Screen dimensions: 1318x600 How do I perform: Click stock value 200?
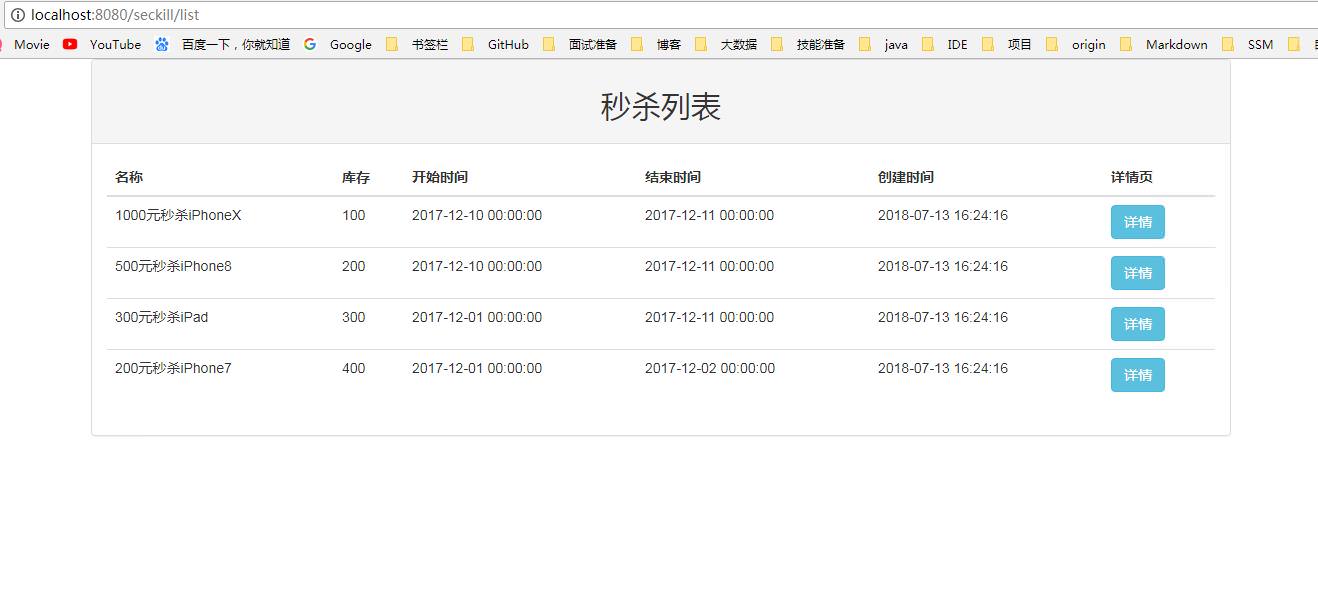click(354, 266)
